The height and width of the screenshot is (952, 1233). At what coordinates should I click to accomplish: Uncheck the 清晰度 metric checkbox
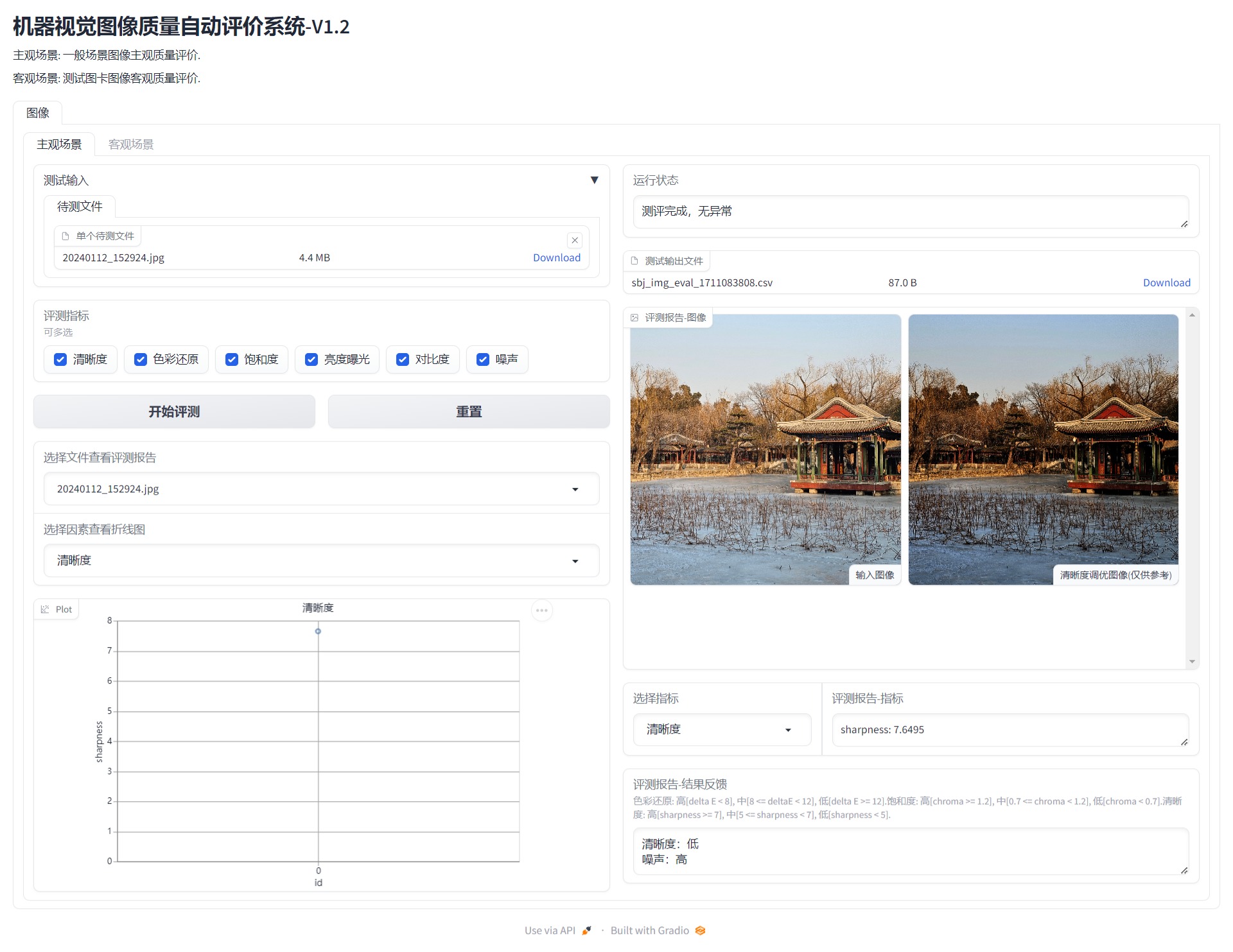coord(60,359)
